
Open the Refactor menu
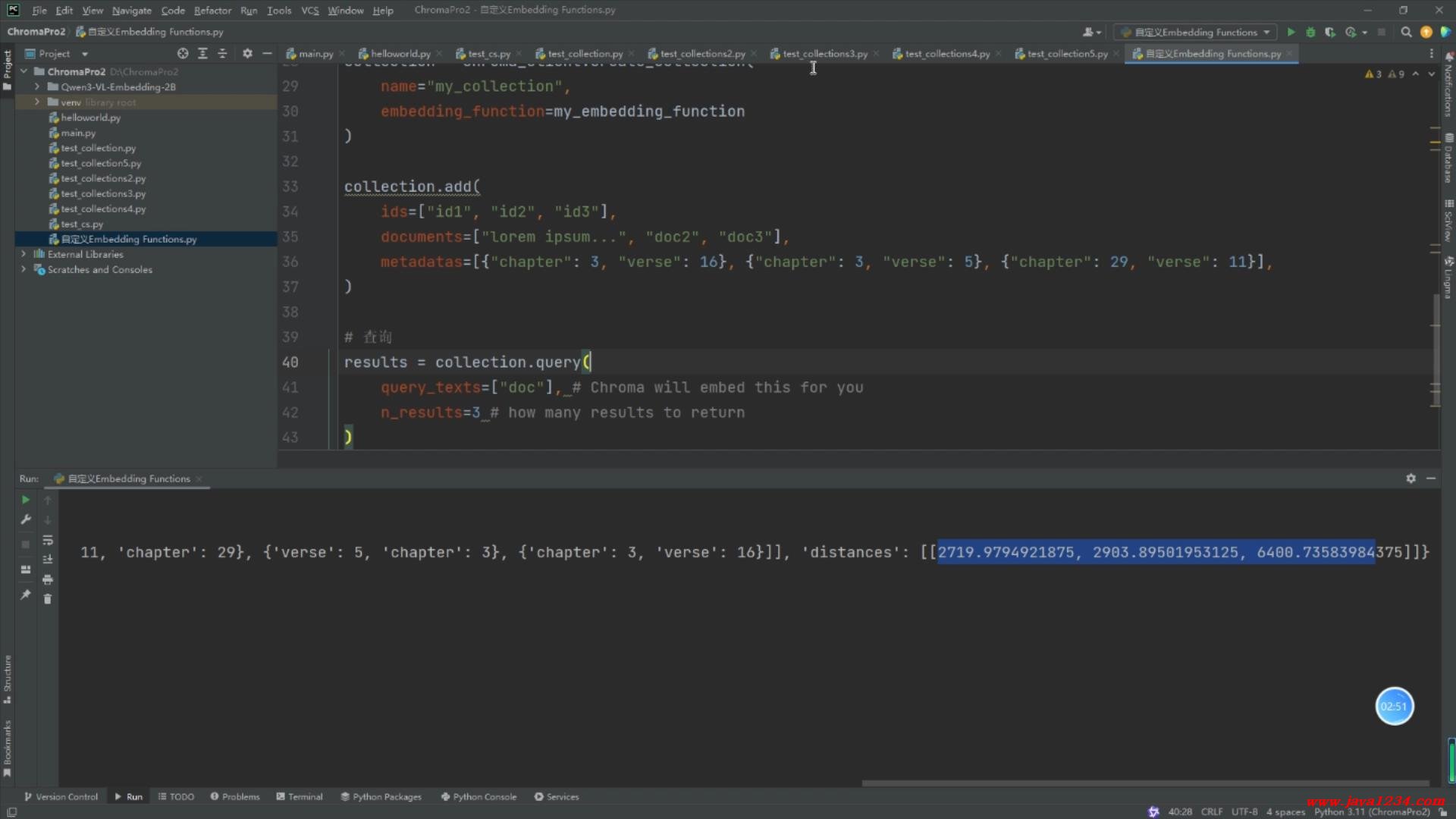pyautogui.click(x=212, y=11)
